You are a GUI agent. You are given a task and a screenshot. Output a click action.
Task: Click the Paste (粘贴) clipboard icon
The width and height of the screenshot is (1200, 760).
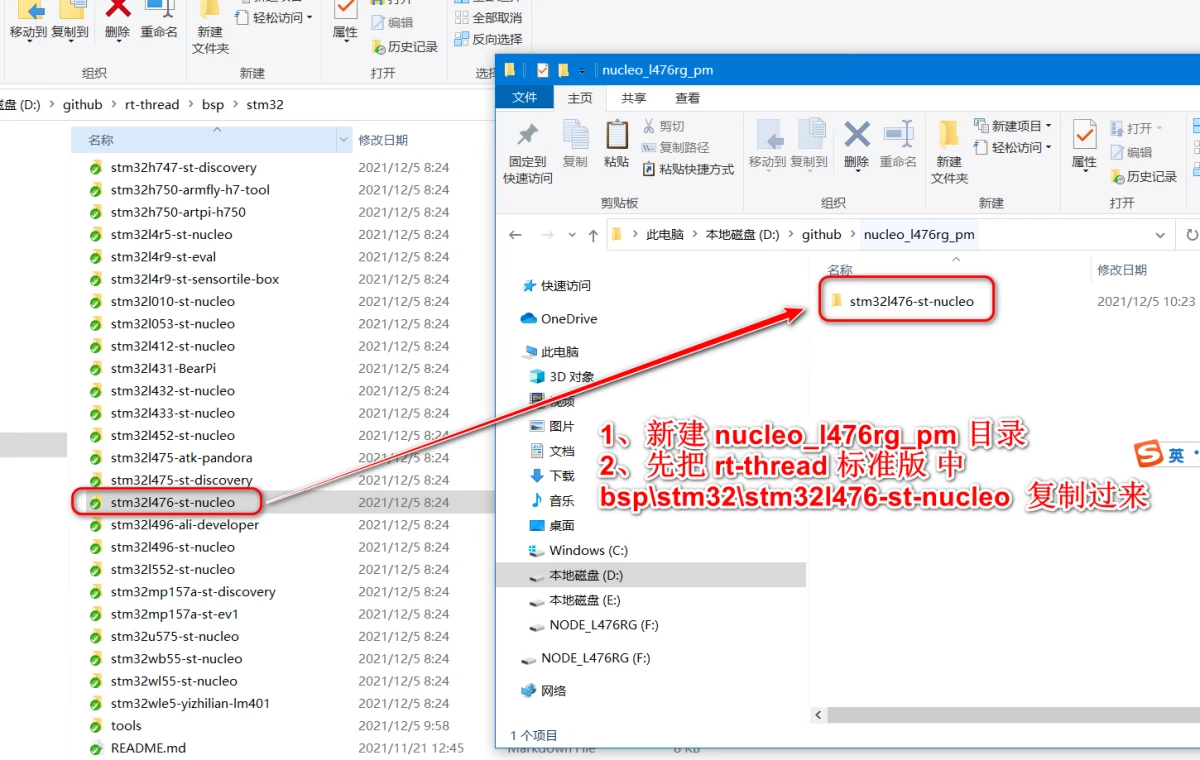pos(617,144)
